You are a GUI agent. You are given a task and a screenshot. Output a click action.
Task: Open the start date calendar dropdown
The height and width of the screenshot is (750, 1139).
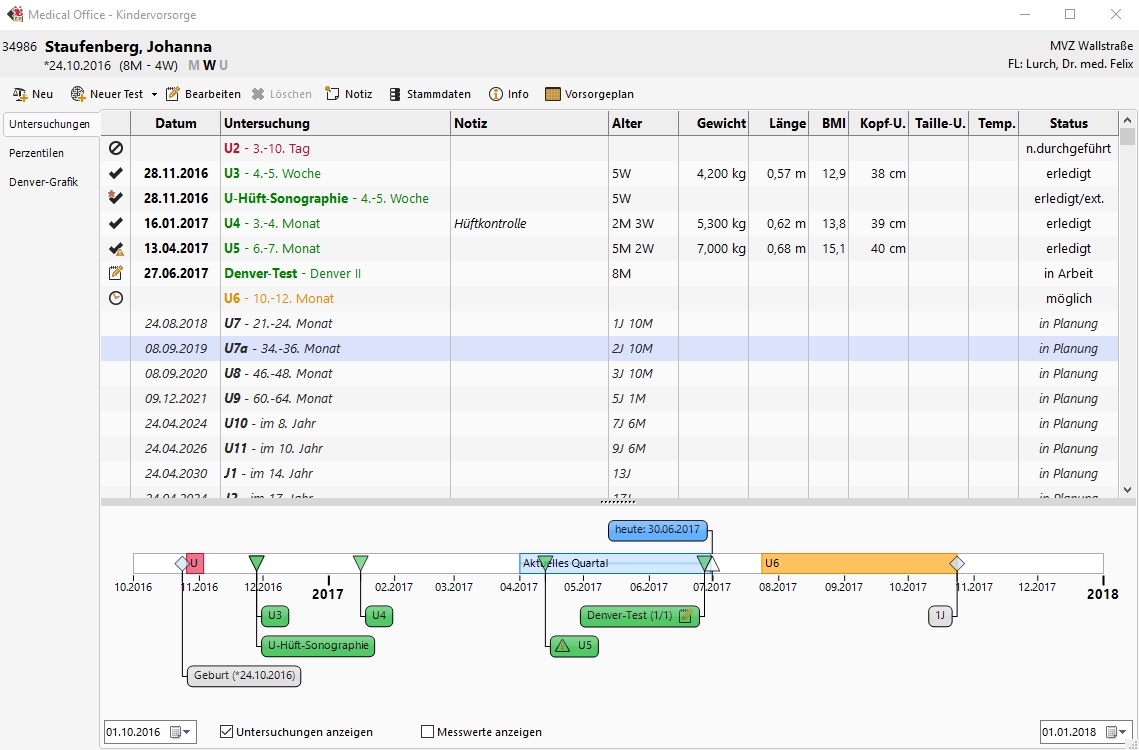[x=181, y=732]
